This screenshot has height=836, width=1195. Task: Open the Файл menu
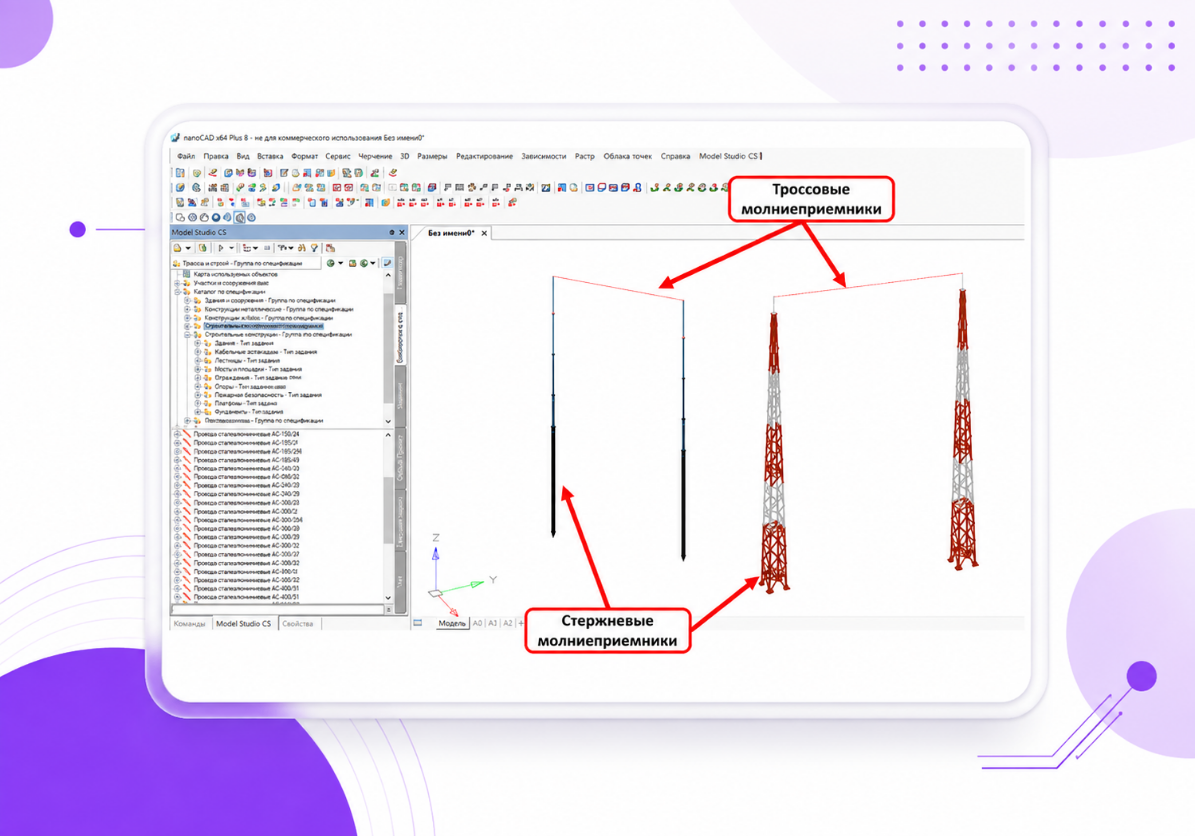click(x=186, y=156)
